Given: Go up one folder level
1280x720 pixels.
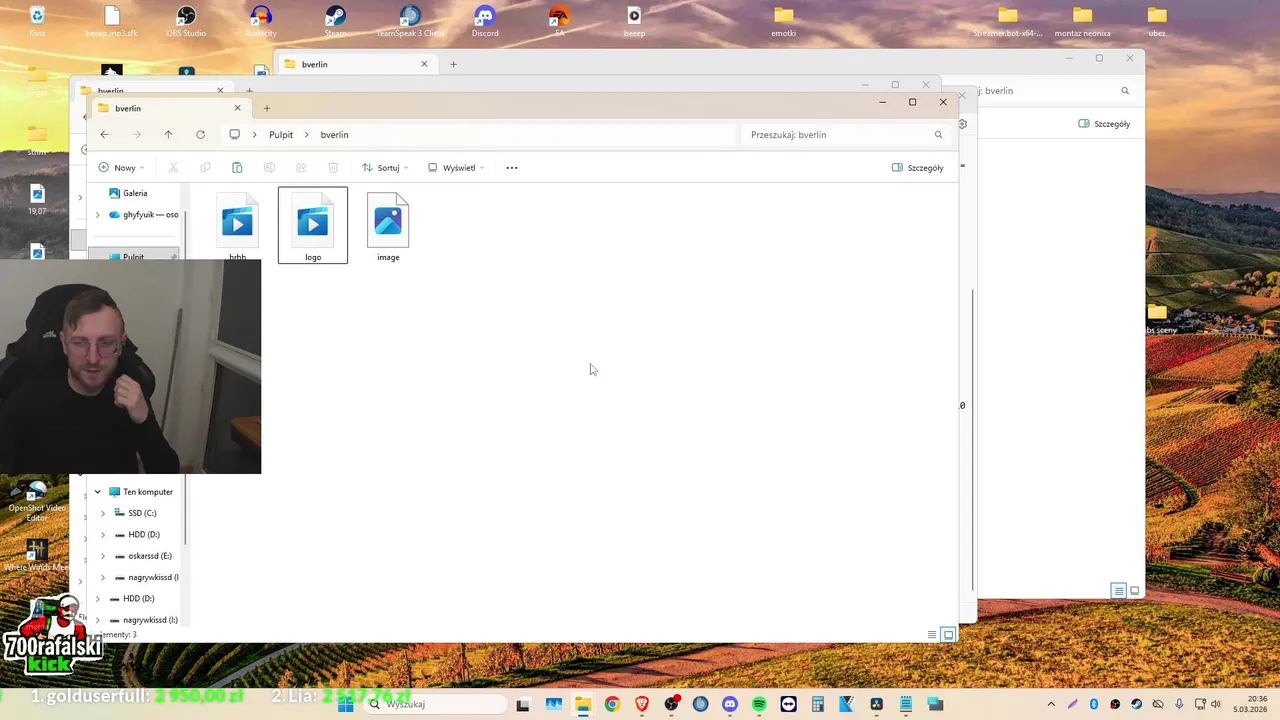Looking at the screenshot, I should tap(168, 134).
